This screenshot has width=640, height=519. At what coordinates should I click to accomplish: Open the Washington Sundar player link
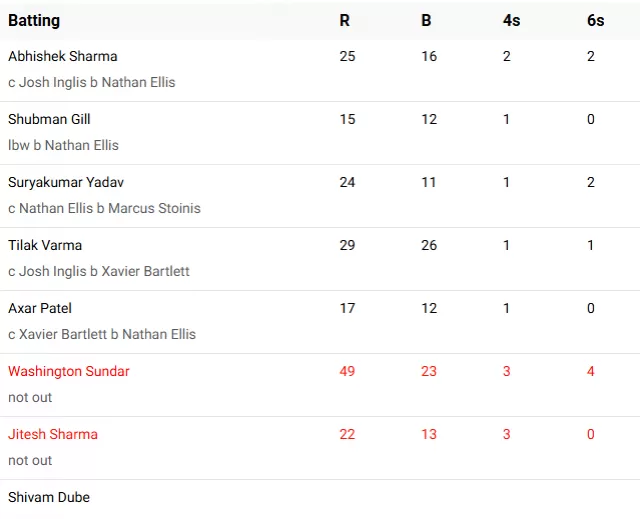tap(69, 371)
